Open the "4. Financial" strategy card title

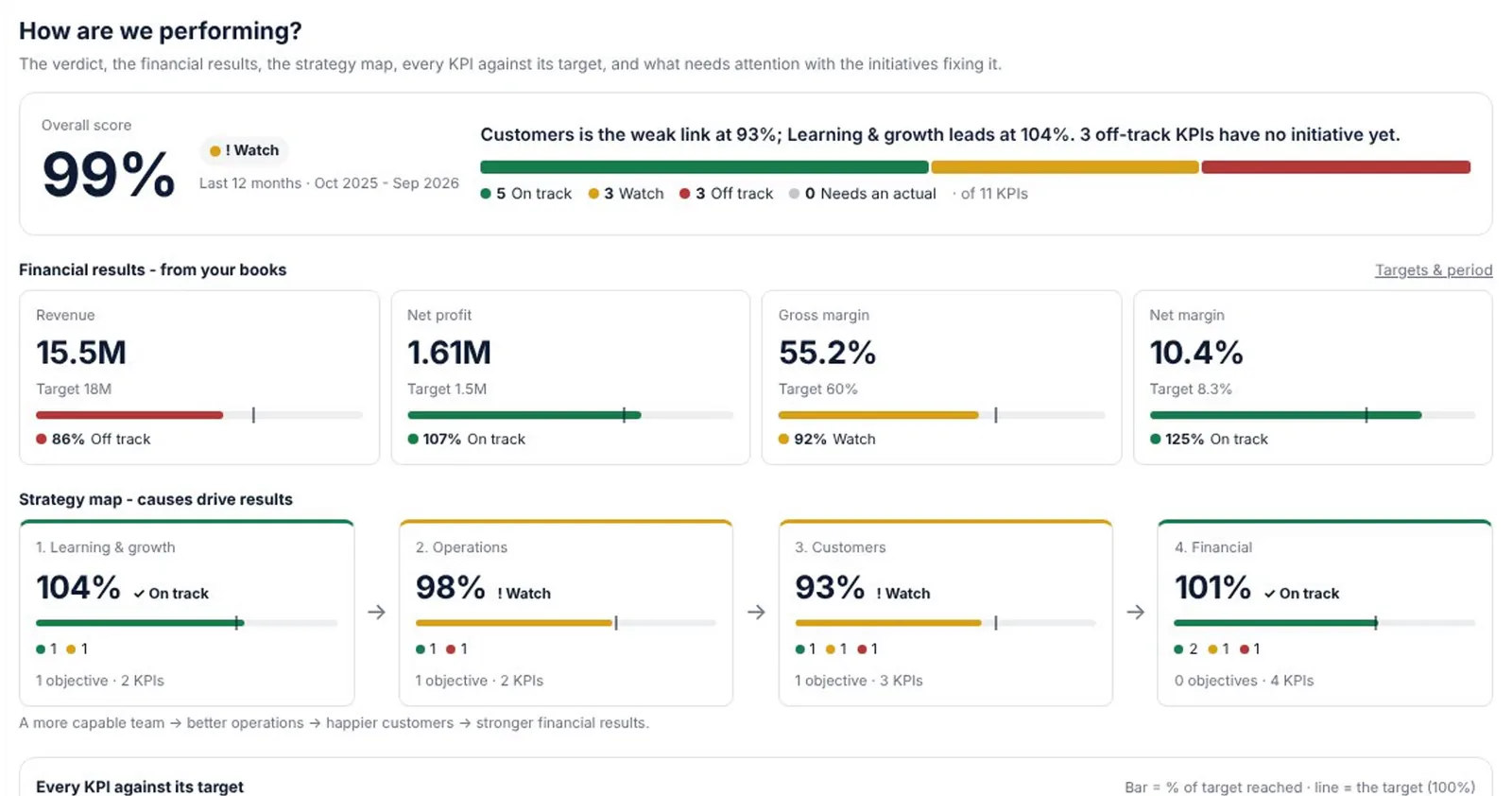click(1213, 547)
